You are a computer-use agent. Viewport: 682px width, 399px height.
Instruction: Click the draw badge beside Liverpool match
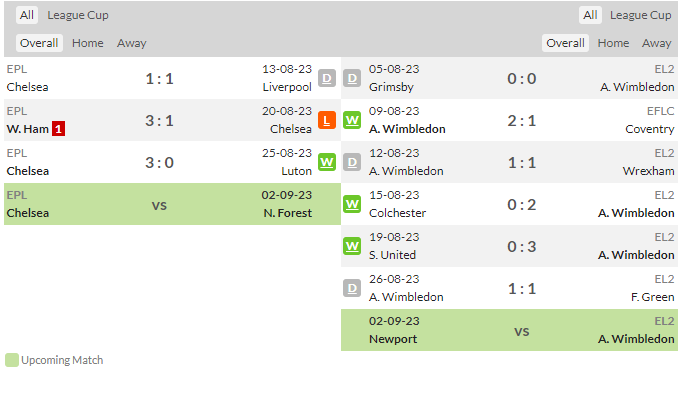pyautogui.click(x=327, y=78)
